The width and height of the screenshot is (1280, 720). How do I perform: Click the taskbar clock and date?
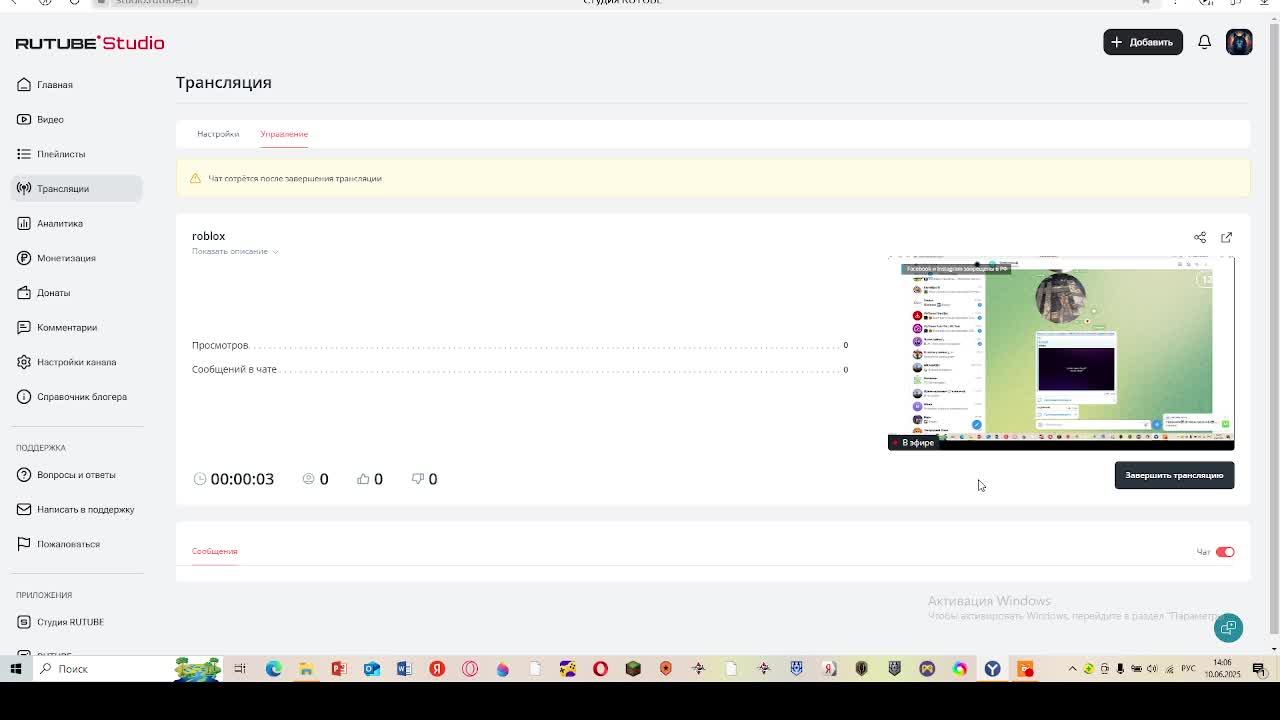[1222, 669]
